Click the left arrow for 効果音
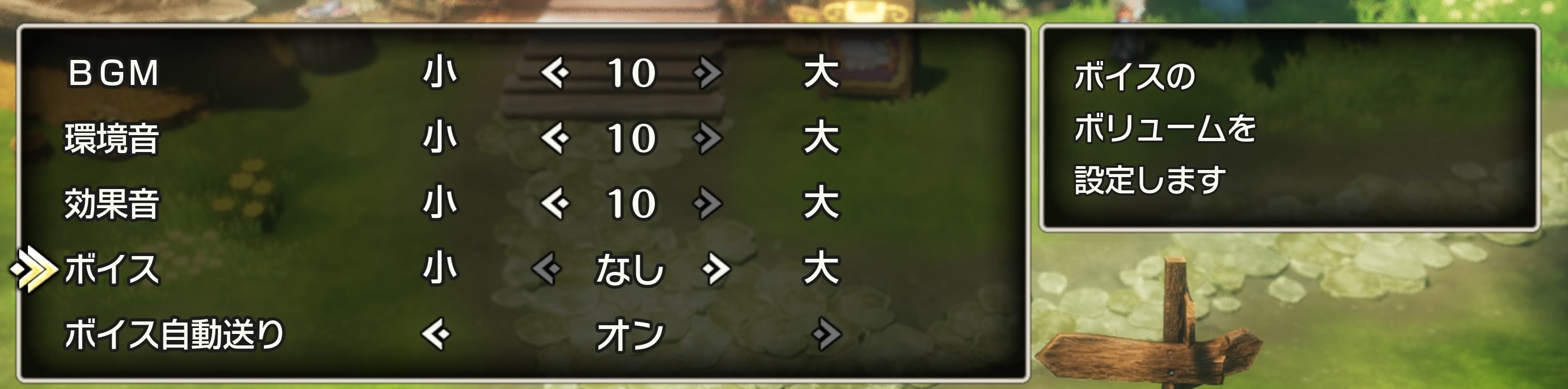 (x=554, y=203)
